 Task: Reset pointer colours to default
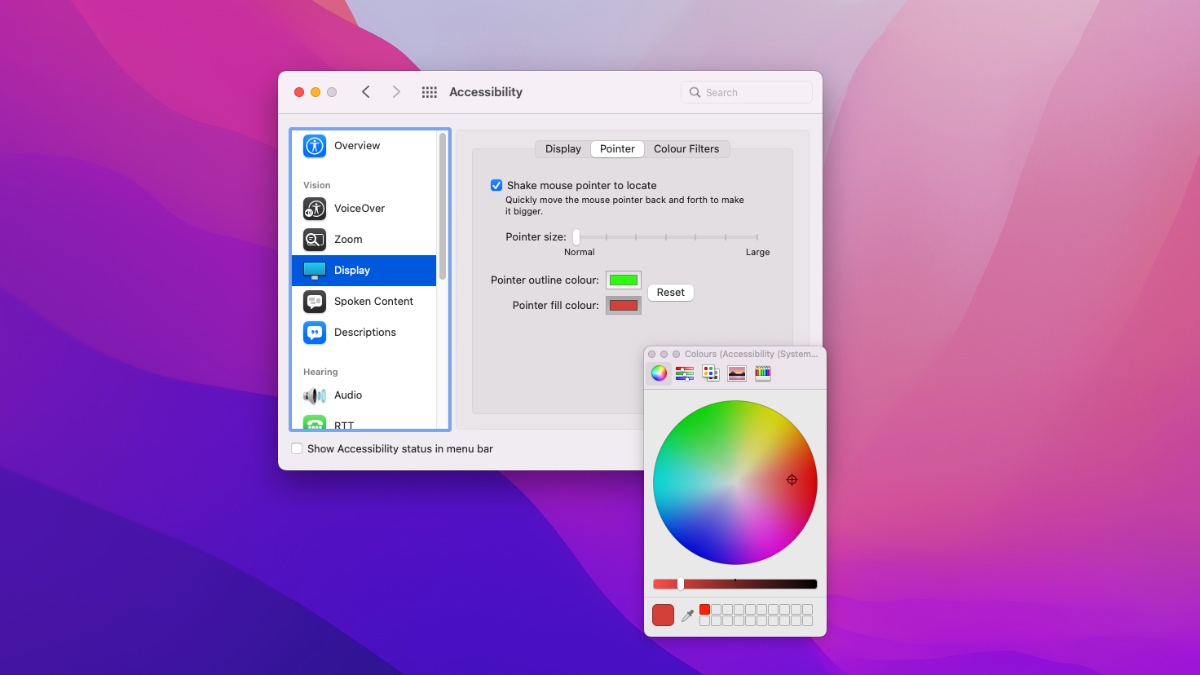click(670, 292)
